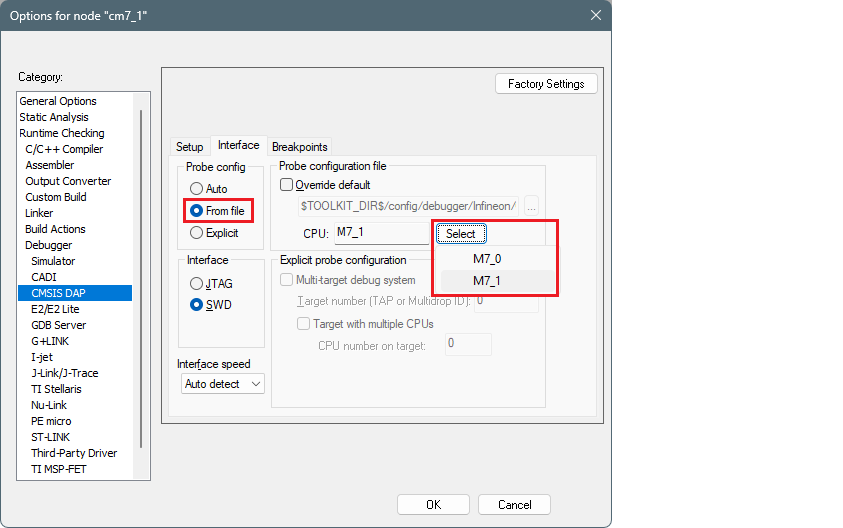Viewport: 843px width, 528px height.
Task: Click the Category list scrollbar
Action: pos(141,280)
